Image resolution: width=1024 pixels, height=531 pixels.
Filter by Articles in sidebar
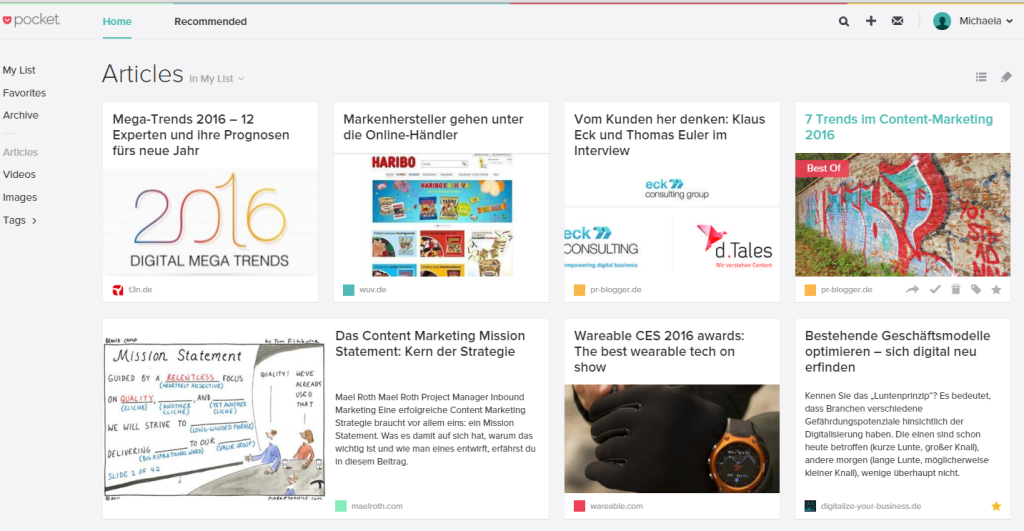click(20, 152)
